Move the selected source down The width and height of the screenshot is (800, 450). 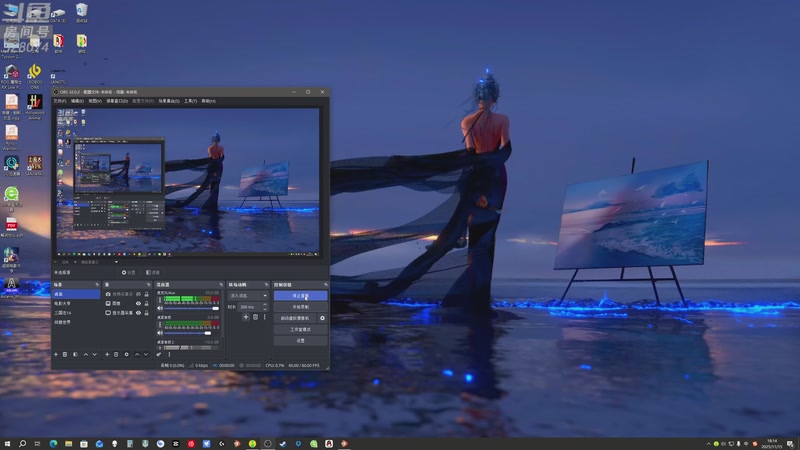[146, 354]
